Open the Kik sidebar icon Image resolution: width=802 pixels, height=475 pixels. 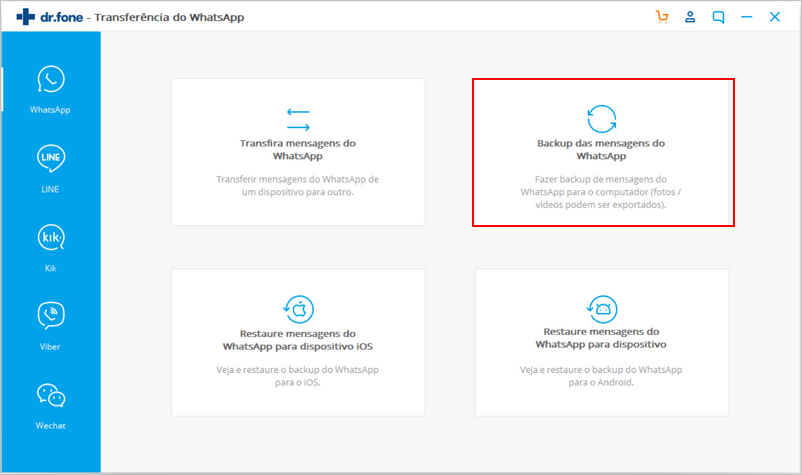(x=51, y=237)
